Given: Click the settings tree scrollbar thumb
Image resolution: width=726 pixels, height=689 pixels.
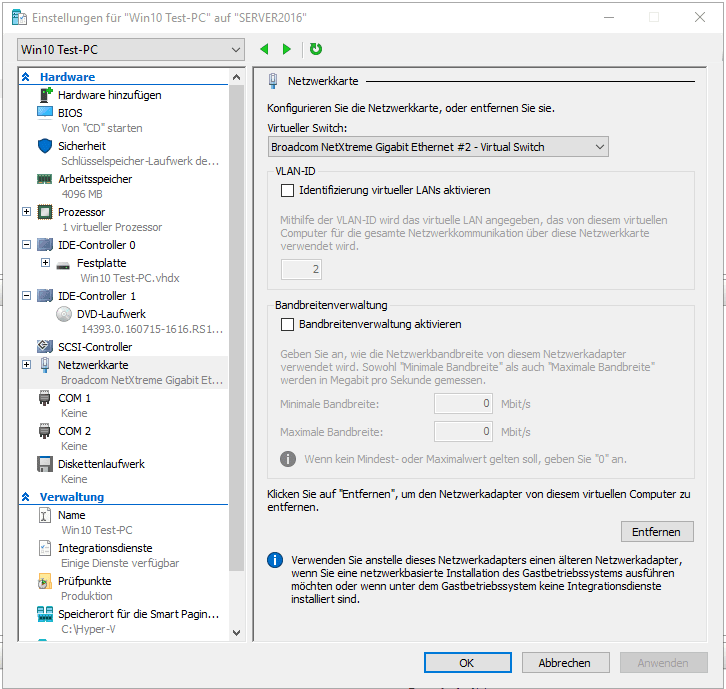Looking at the screenshot, I should coord(237,328).
